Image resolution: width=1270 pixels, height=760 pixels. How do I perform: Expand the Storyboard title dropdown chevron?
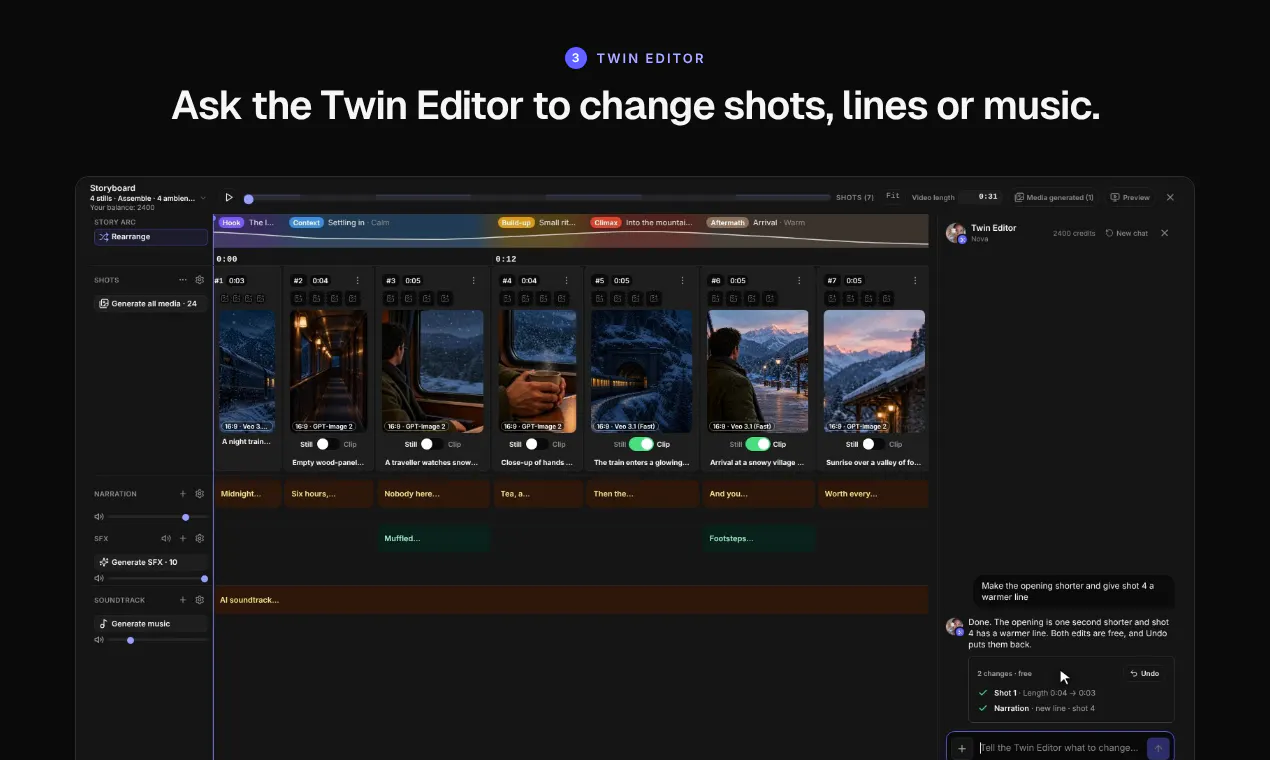(203, 198)
